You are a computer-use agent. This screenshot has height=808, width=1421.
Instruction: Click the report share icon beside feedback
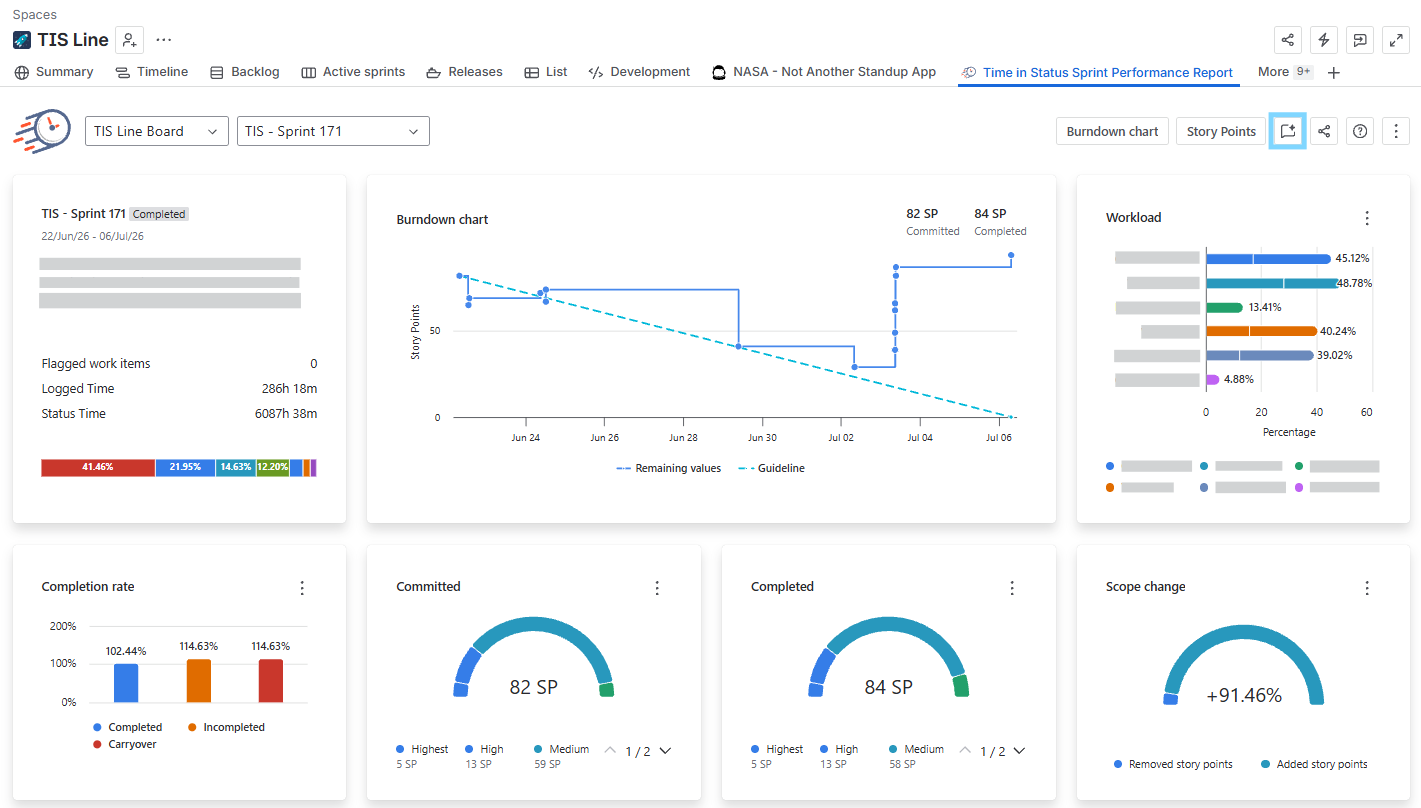[x=1324, y=131]
